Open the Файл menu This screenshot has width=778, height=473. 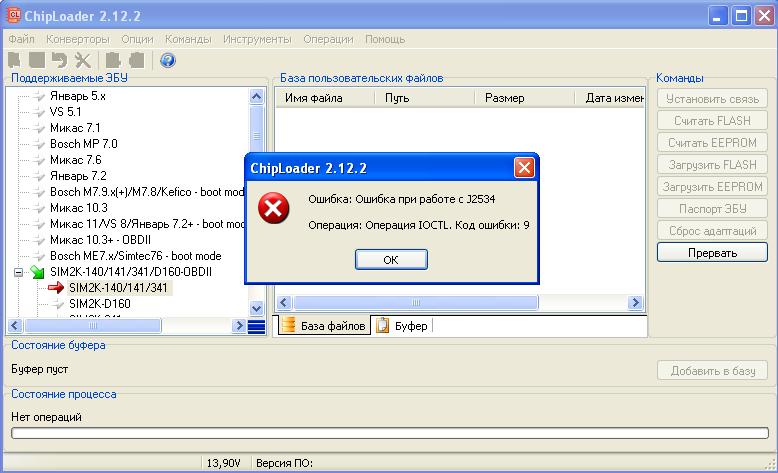[x=21, y=39]
